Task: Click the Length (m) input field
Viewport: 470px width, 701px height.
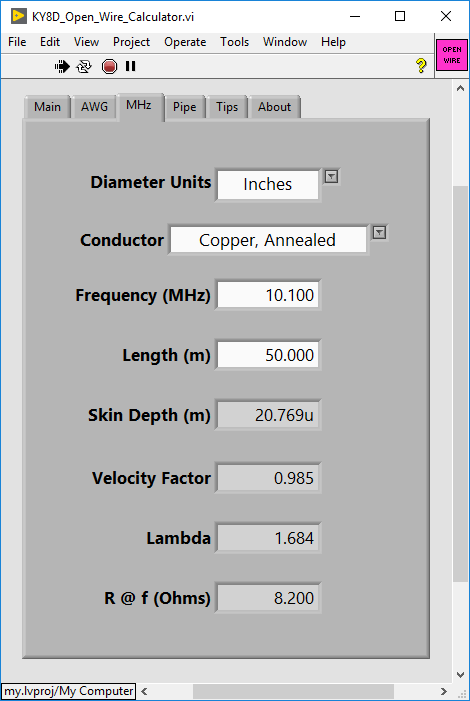Action: click(268, 355)
